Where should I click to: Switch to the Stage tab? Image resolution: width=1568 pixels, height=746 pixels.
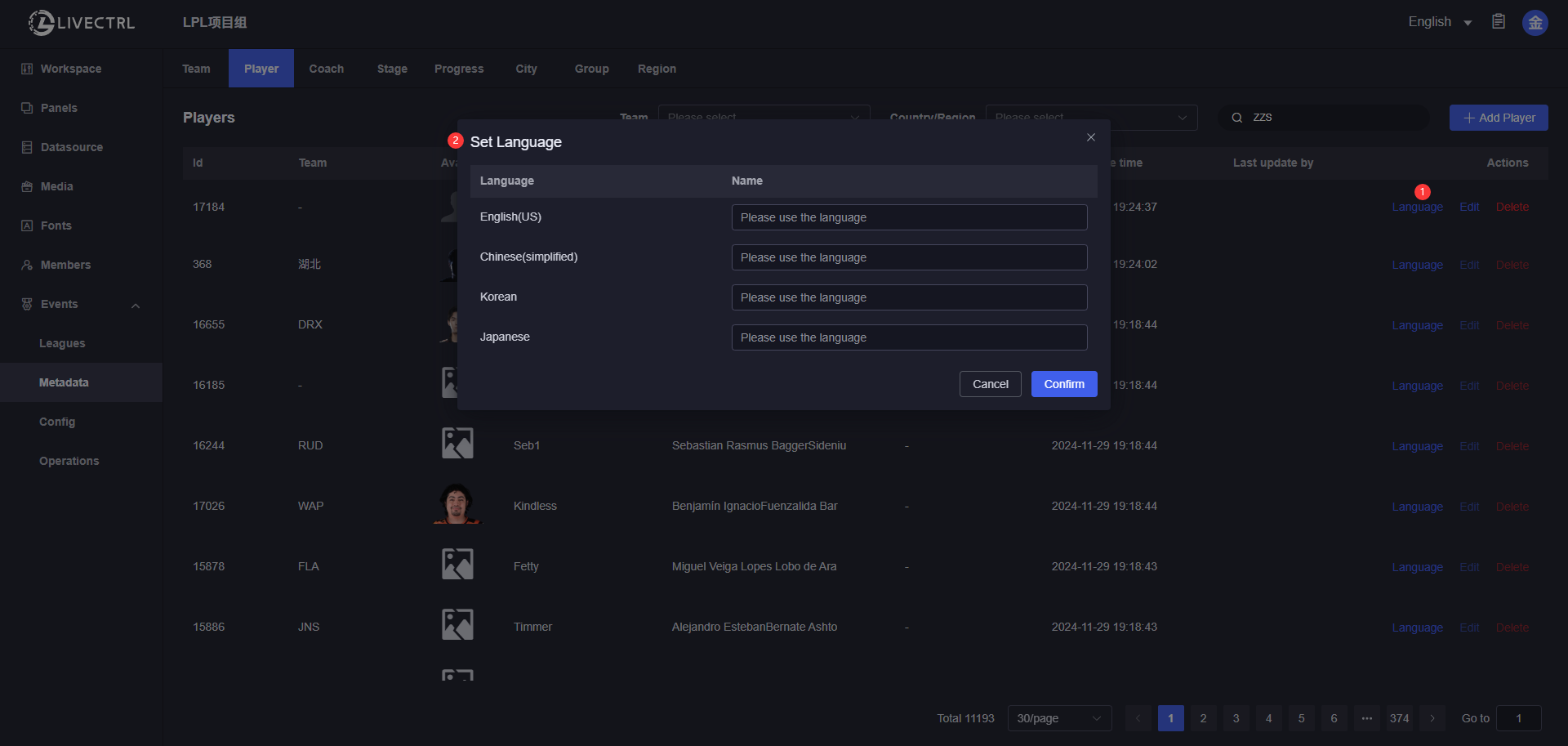click(x=392, y=69)
